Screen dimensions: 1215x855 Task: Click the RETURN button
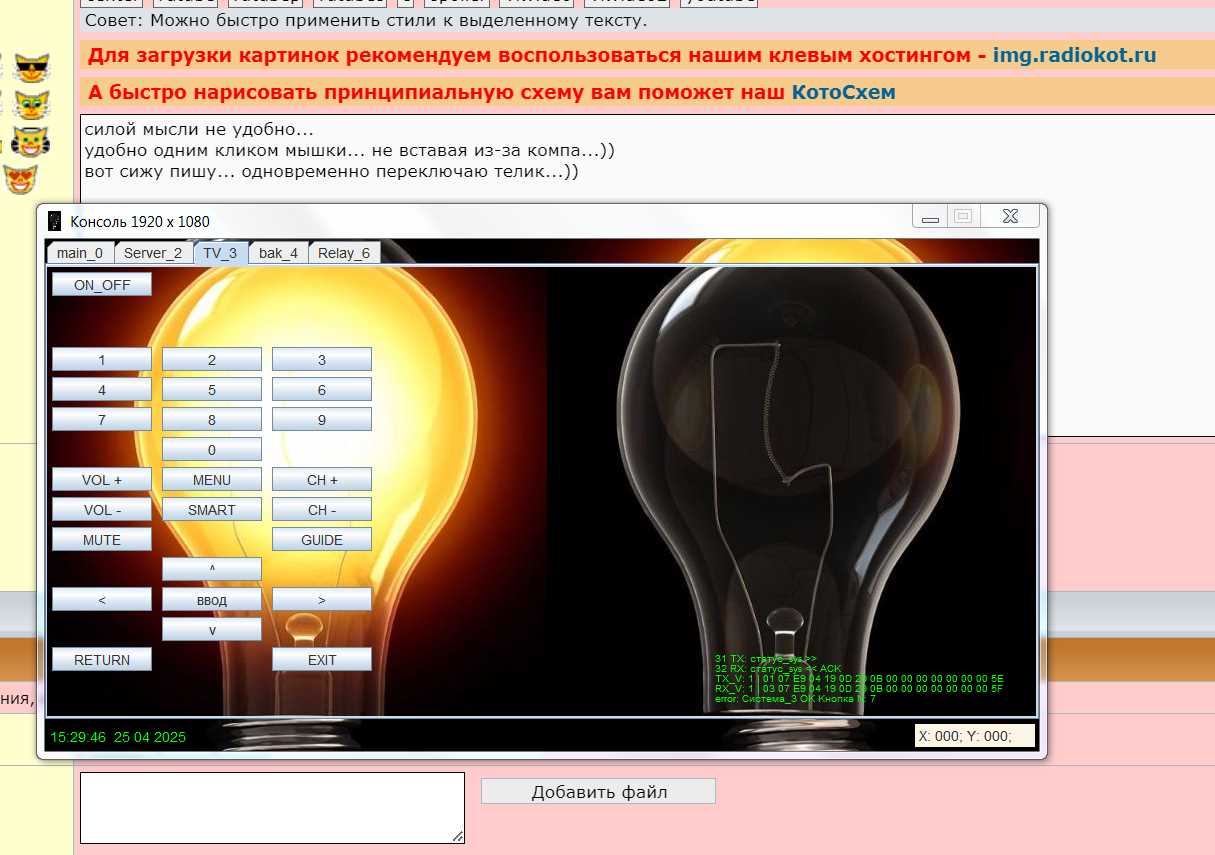point(102,660)
